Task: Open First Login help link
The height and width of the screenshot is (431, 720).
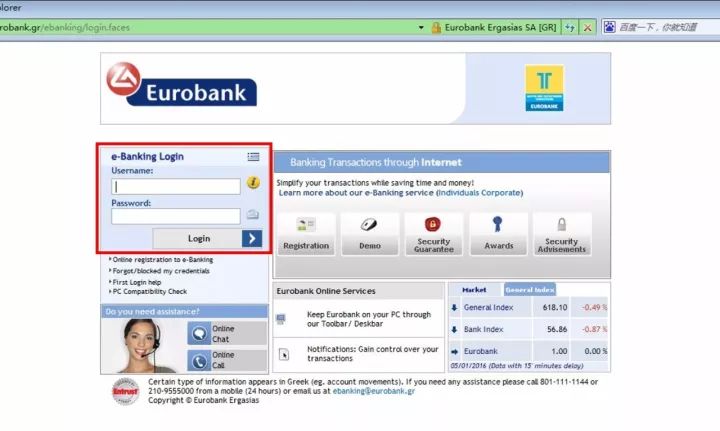Action: (x=137, y=282)
